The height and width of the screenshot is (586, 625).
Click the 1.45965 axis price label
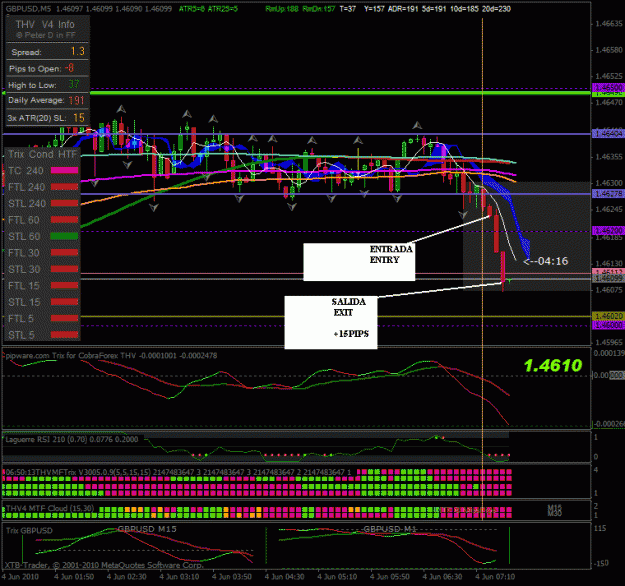(x=609, y=342)
